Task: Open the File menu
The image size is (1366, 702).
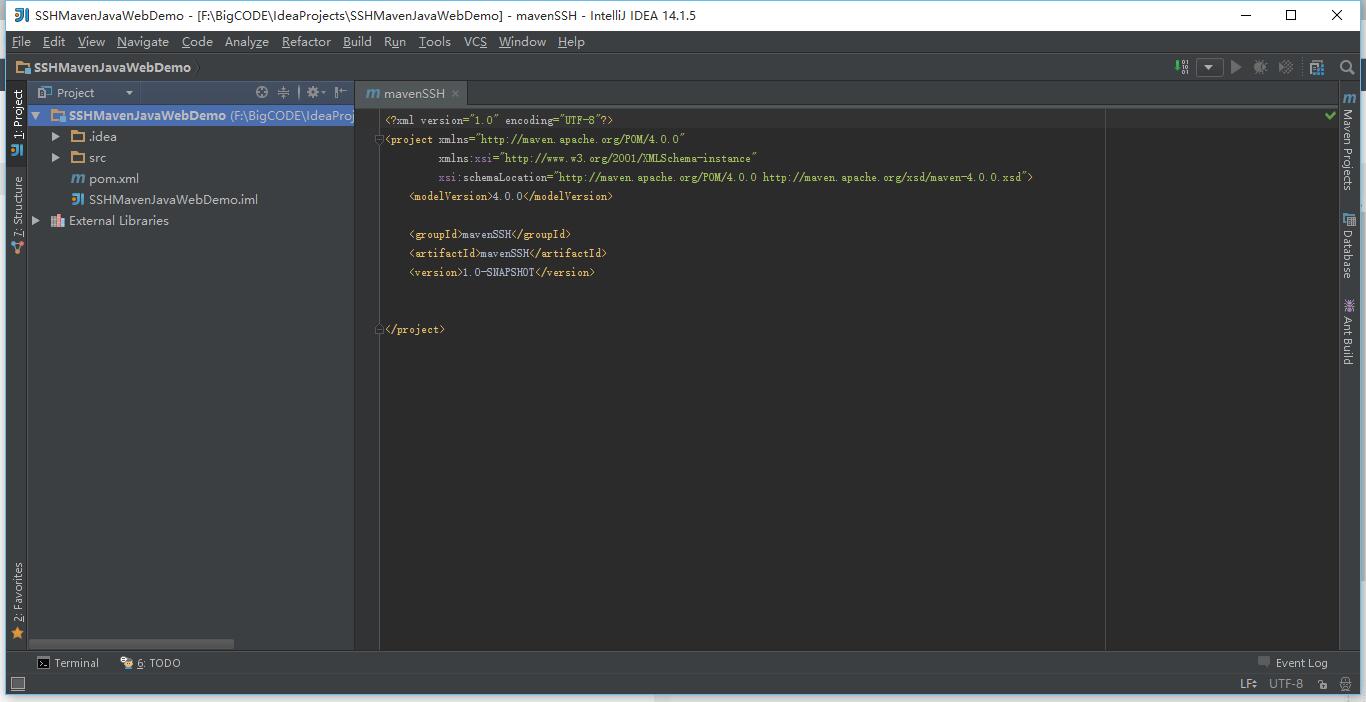Action: tap(21, 41)
